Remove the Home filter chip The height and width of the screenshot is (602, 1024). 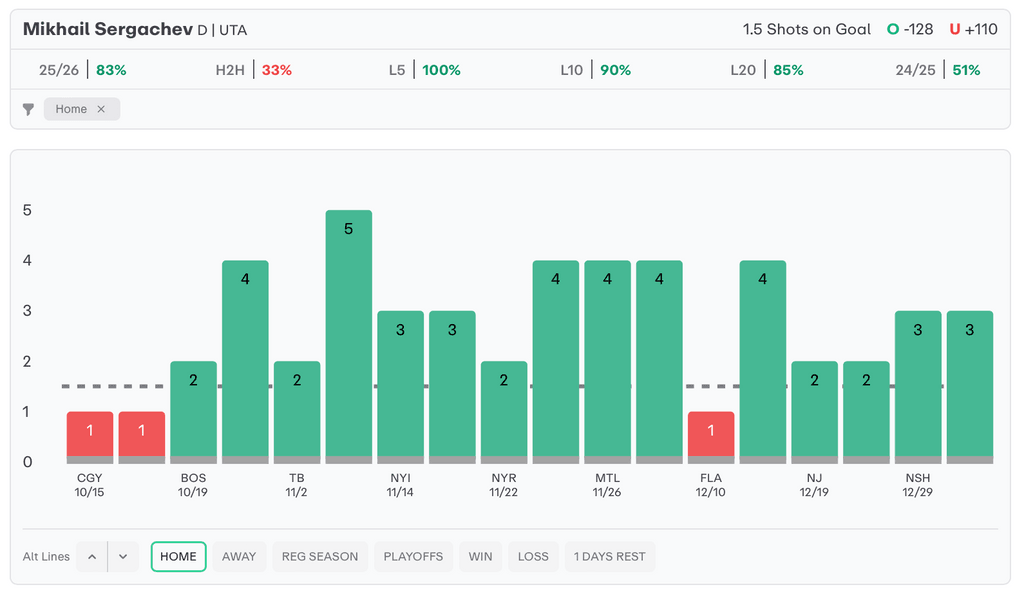(101, 109)
